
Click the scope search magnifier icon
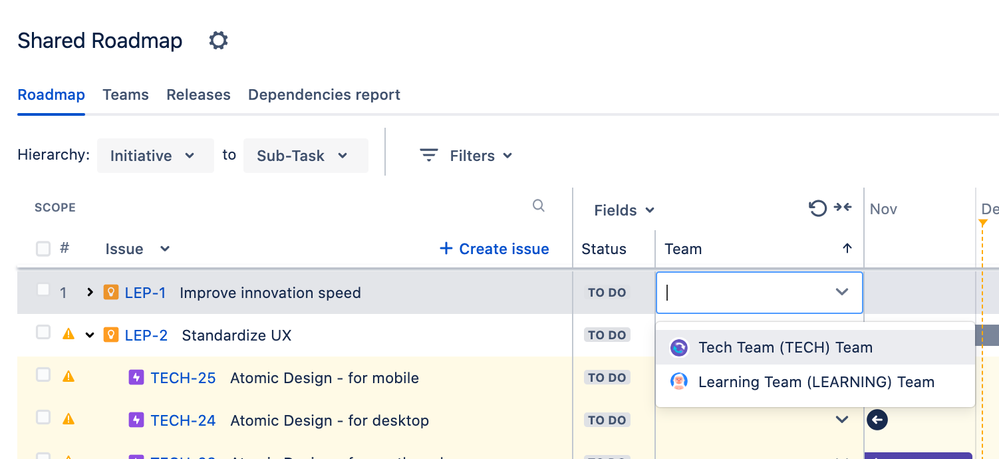pos(538,205)
